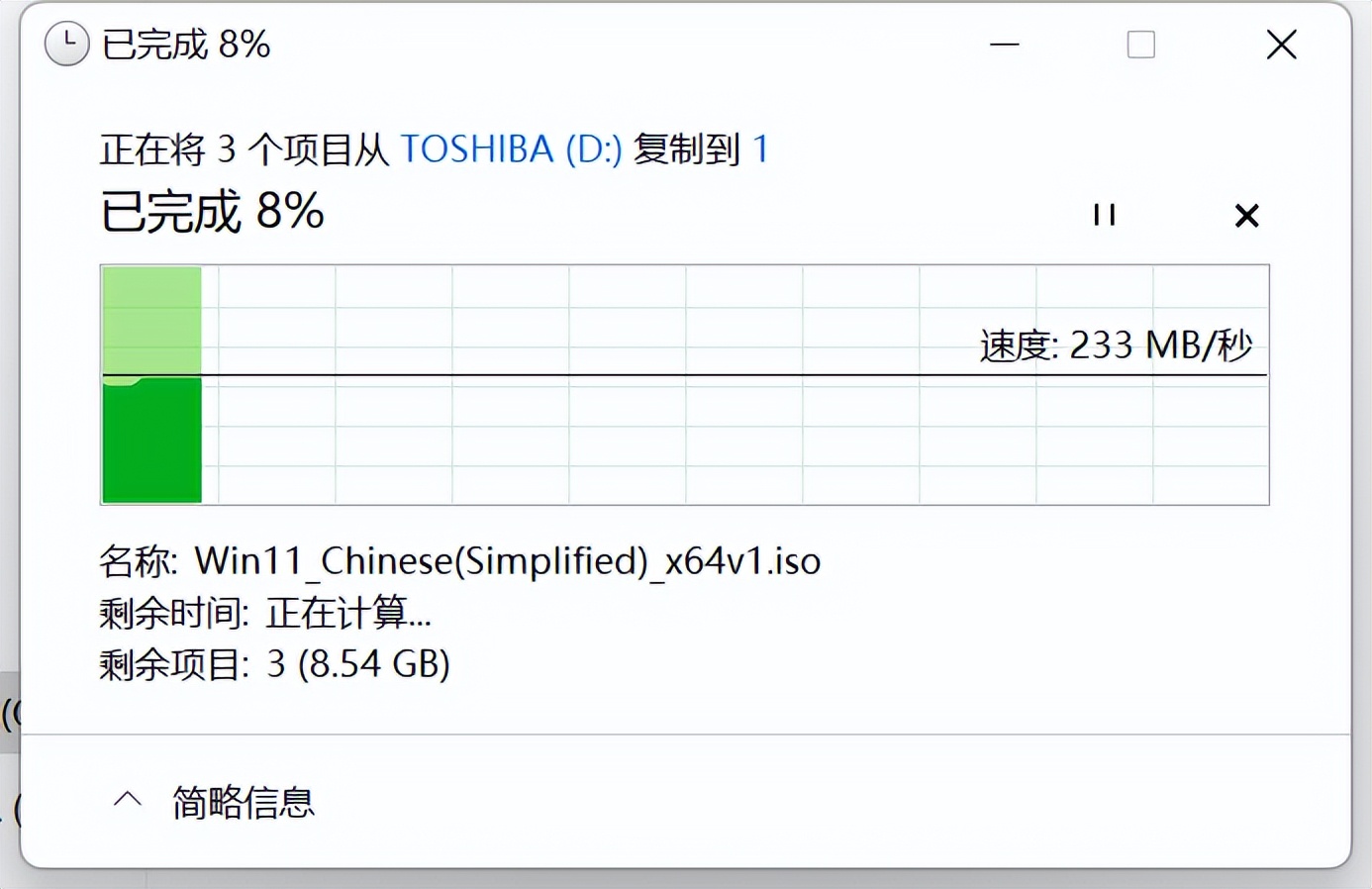The height and width of the screenshot is (889, 1372).
Task: Click 简略信息 to toggle fewer details
Action: tap(243, 802)
